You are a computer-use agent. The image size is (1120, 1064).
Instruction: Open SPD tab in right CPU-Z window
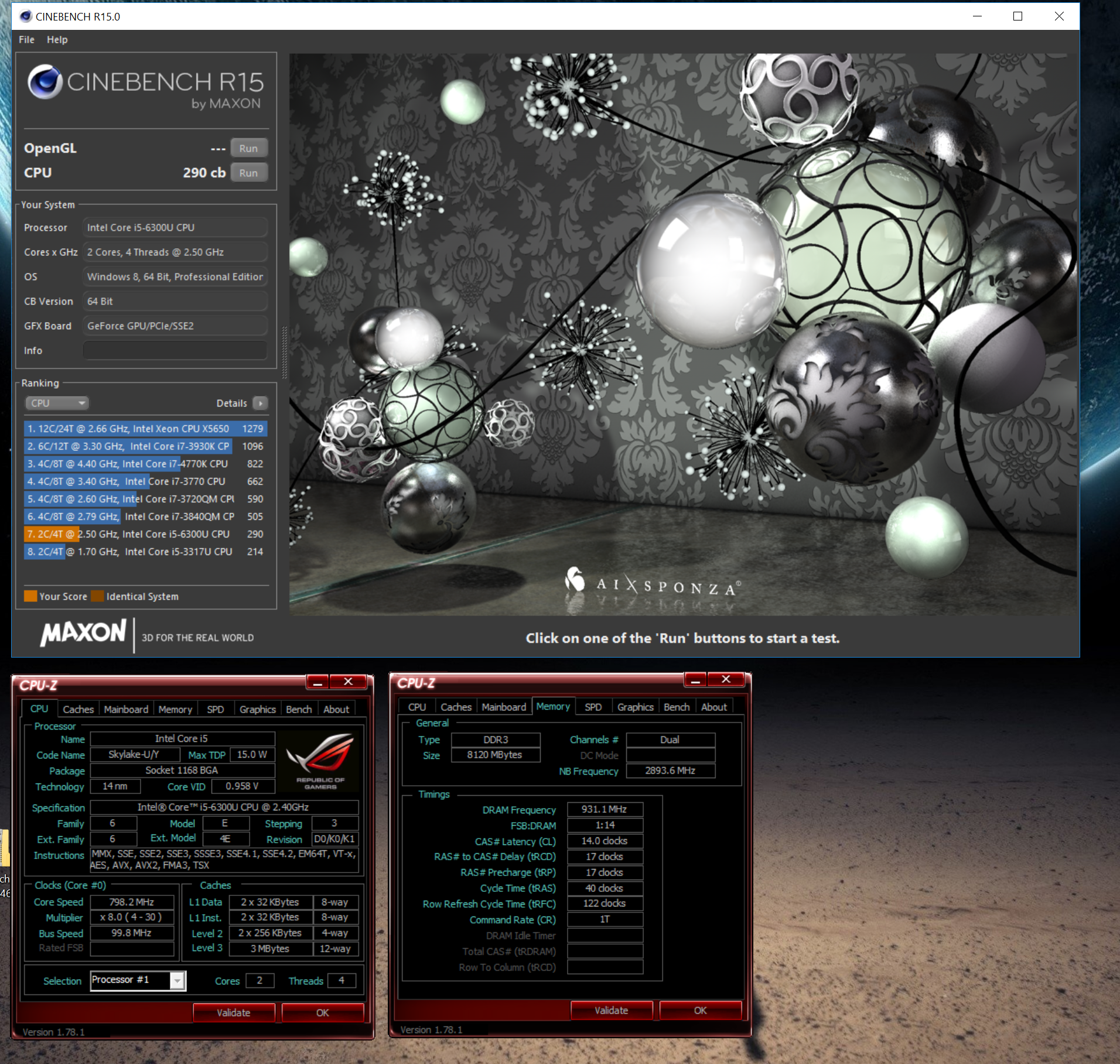[x=593, y=707]
